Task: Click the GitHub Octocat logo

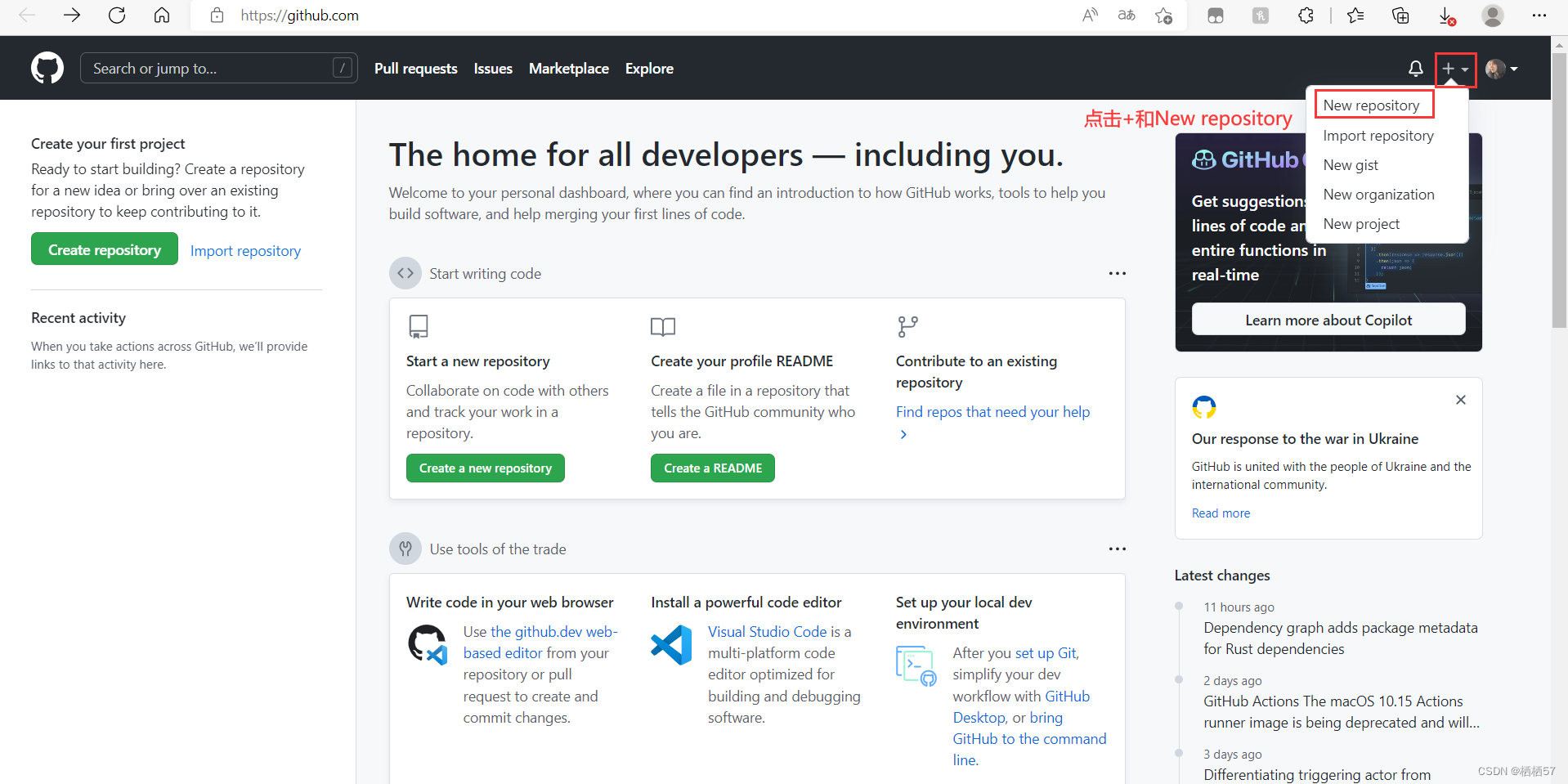Action: 47,69
